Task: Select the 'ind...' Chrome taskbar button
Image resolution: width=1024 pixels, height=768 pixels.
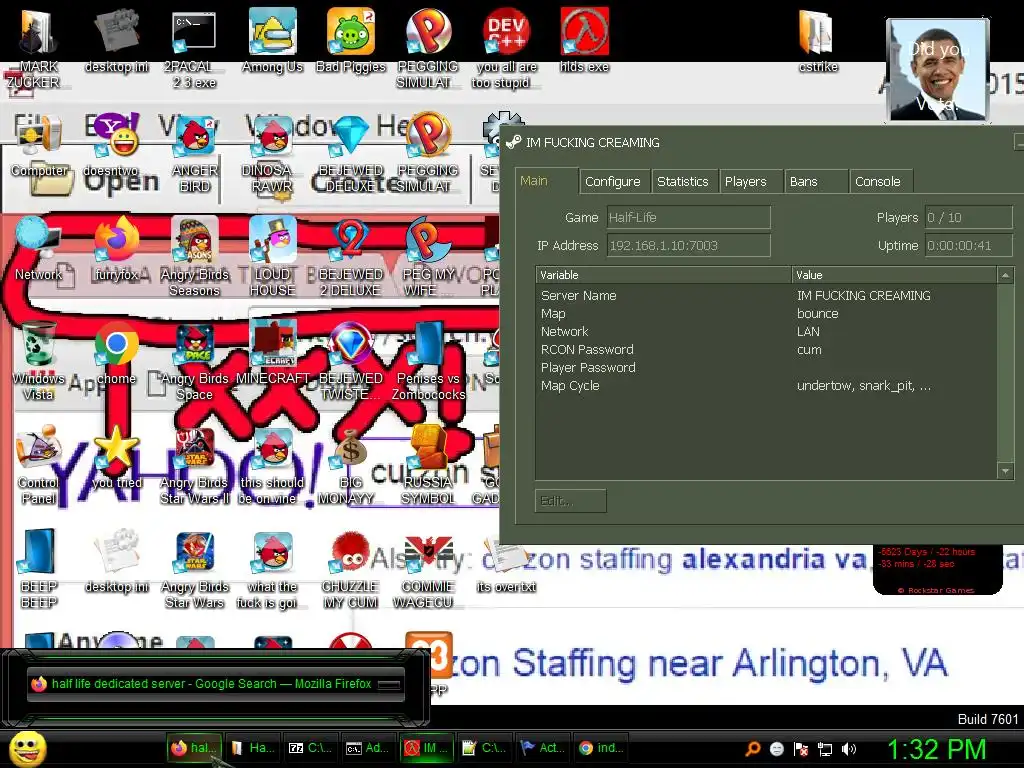Action: tap(603, 748)
